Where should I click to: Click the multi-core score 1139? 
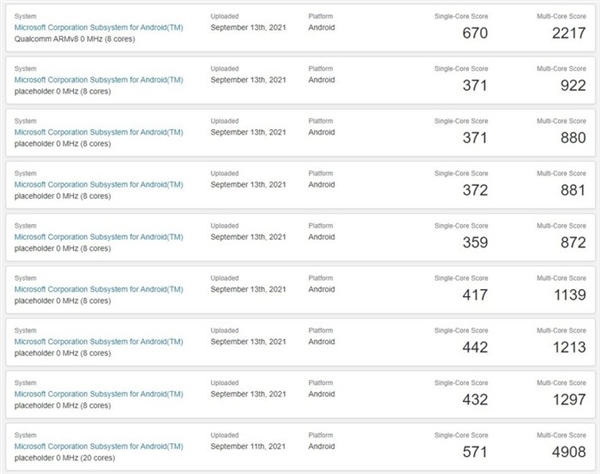[565, 295]
